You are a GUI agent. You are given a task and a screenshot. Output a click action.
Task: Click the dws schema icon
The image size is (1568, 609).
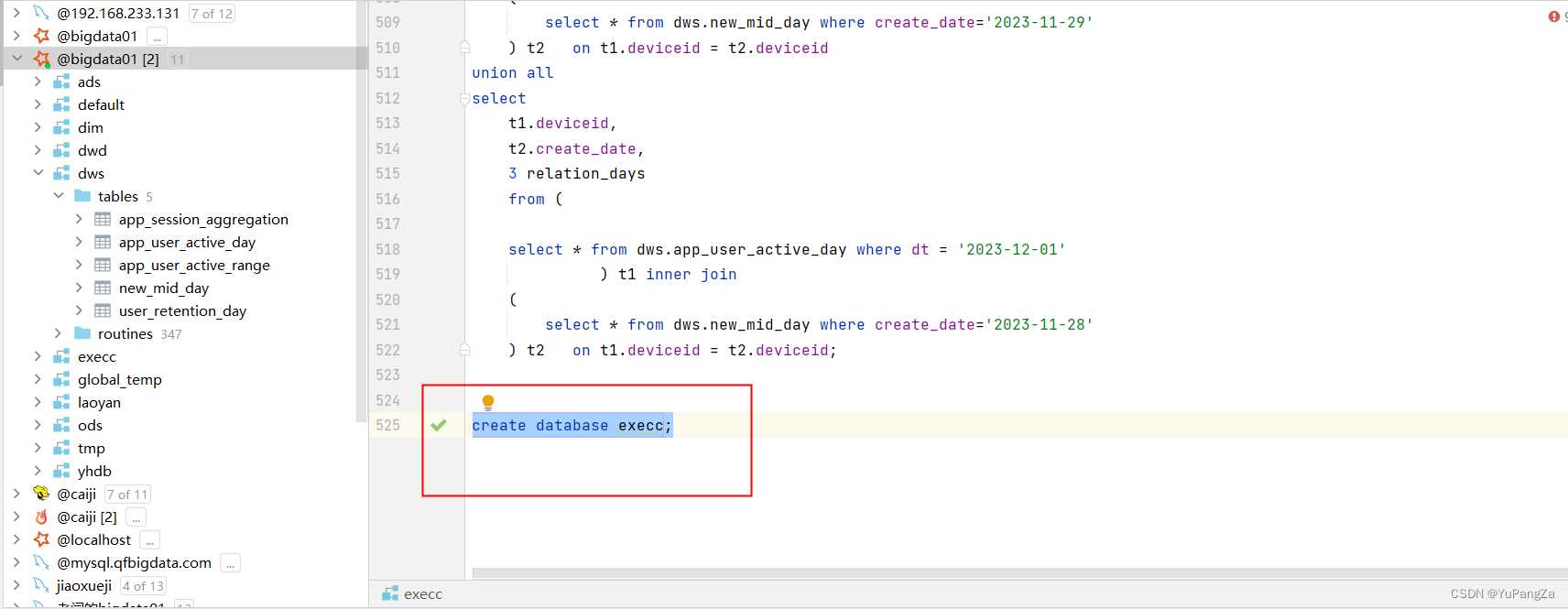pos(61,173)
